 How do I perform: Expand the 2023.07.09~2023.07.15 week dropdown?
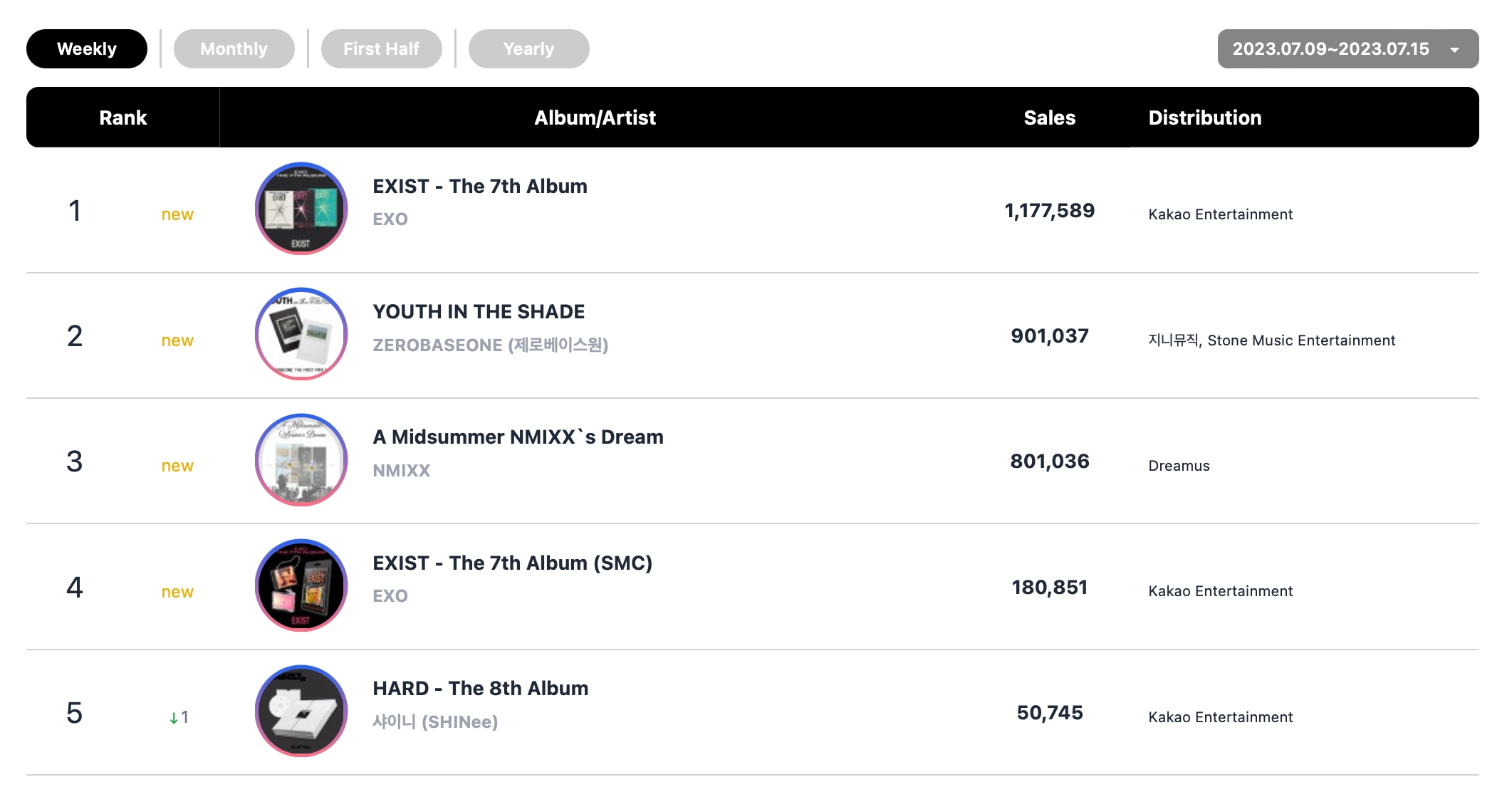click(x=1330, y=49)
